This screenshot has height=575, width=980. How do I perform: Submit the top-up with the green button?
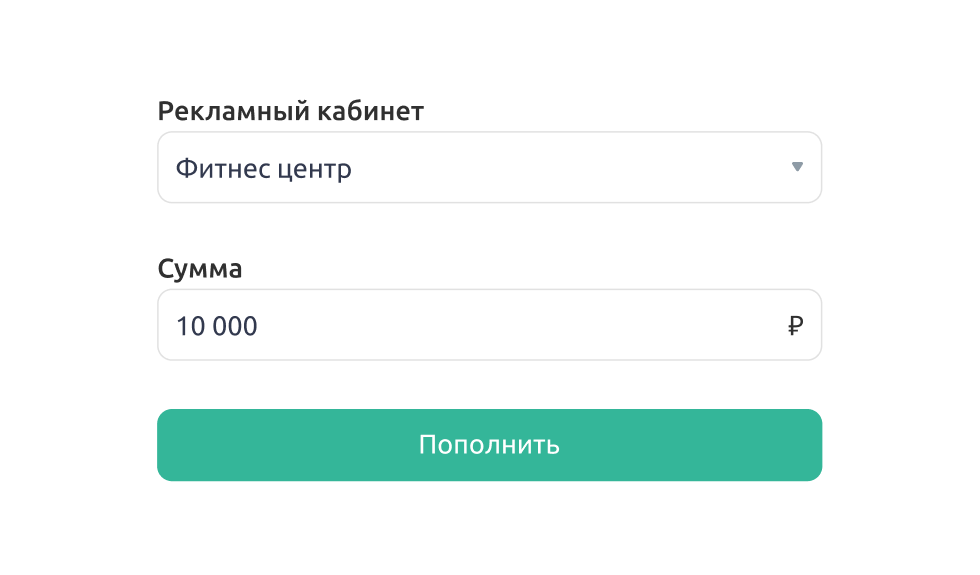click(489, 445)
